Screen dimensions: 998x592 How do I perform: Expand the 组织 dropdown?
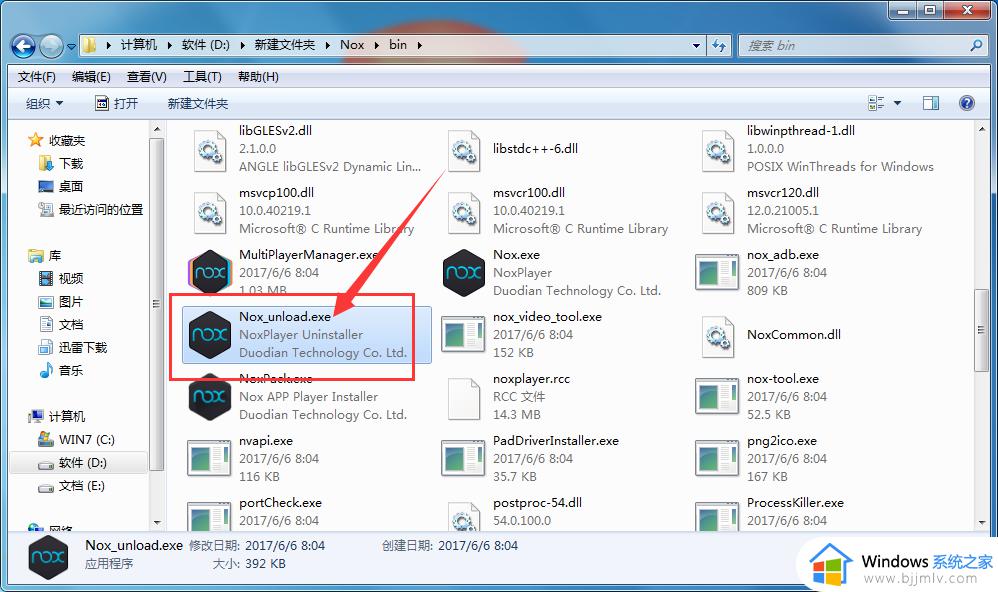click(45, 103)
